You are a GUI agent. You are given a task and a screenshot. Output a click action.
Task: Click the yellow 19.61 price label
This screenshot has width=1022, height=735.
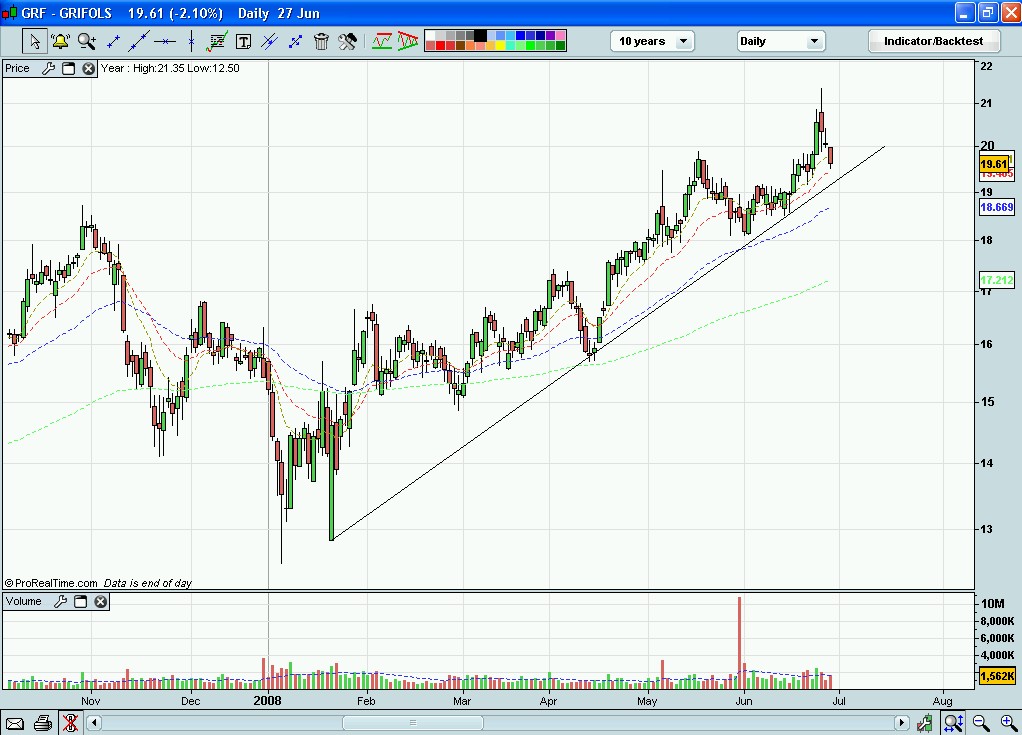click(x=996, y=164)
